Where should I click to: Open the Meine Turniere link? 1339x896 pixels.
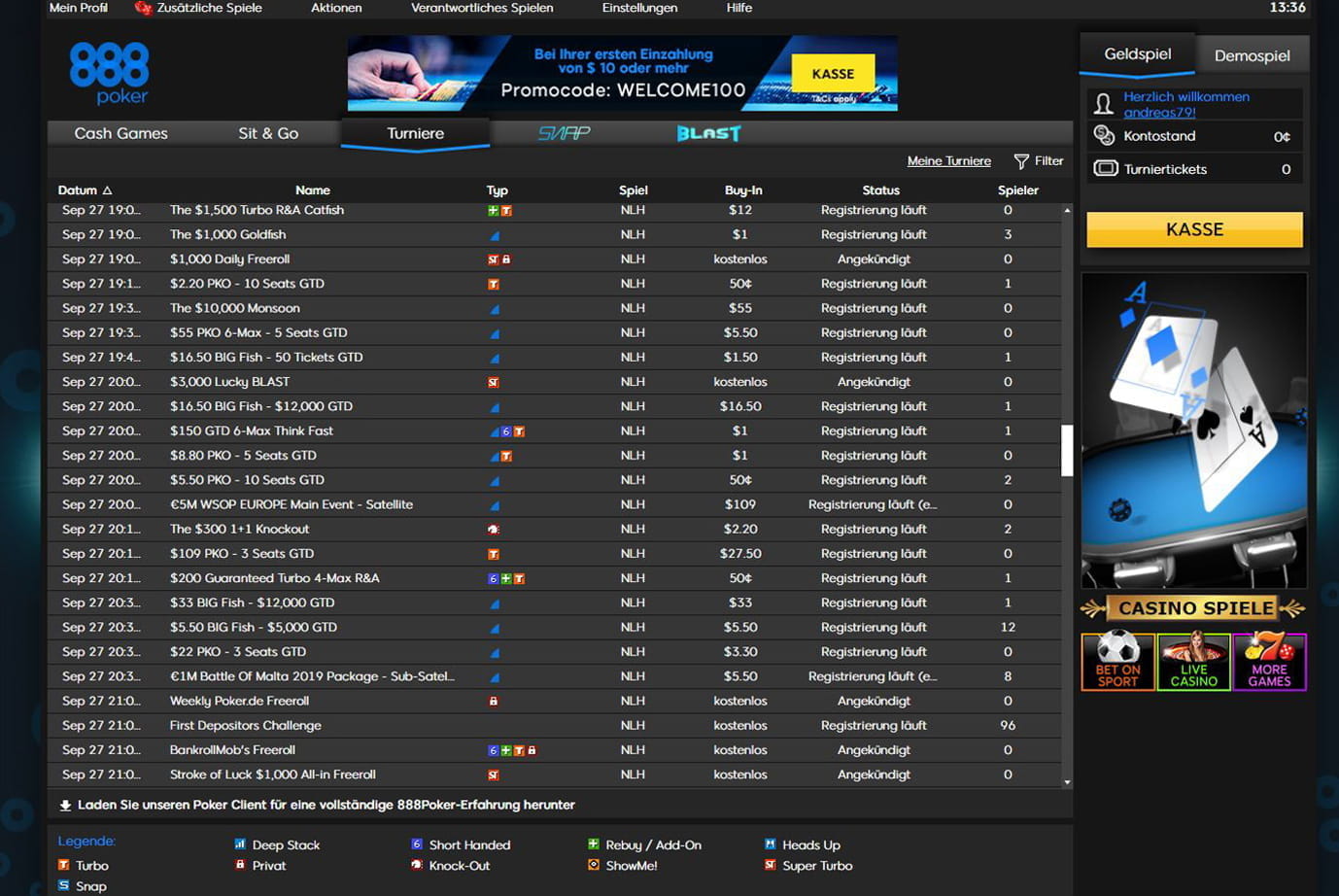pos(949,161)
